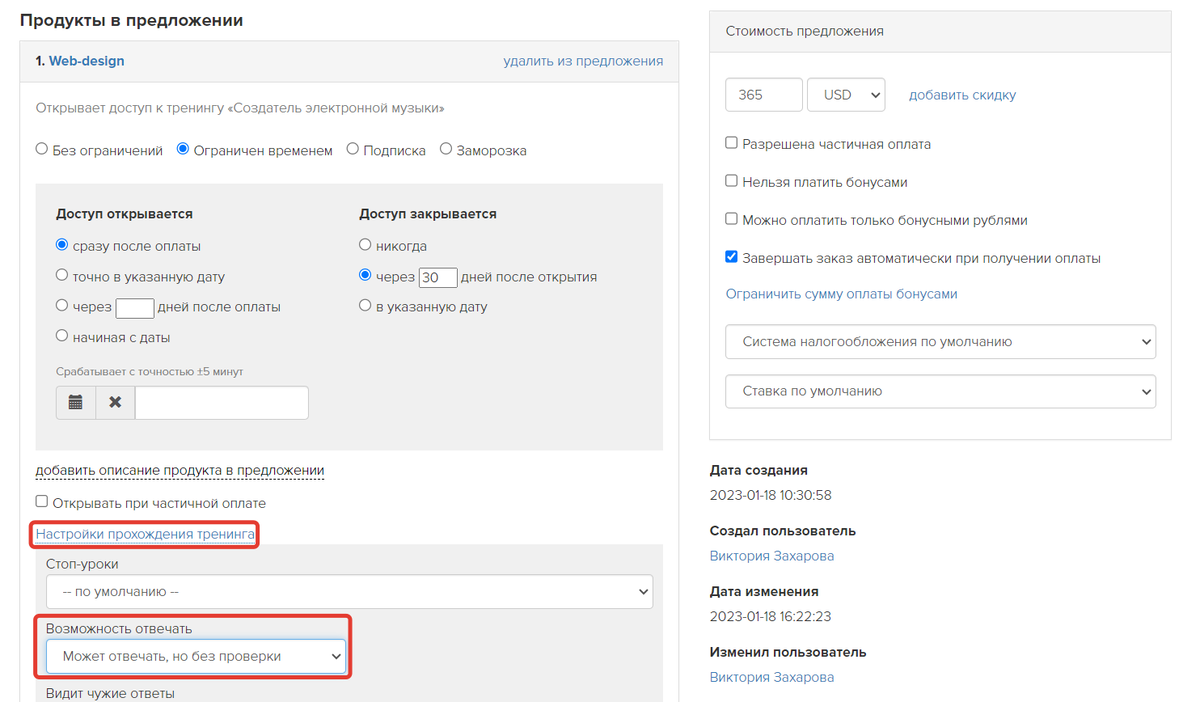Choose the 'Подписка' access type
Image resolution: width=1200 pixels, height=702 pixels.
[353, 150]
